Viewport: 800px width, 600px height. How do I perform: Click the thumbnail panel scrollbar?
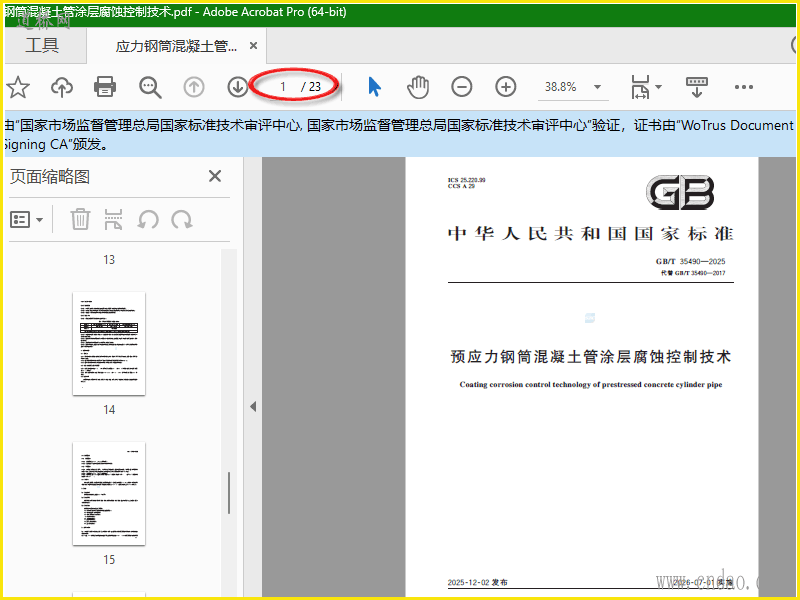(x=229, y=493)
